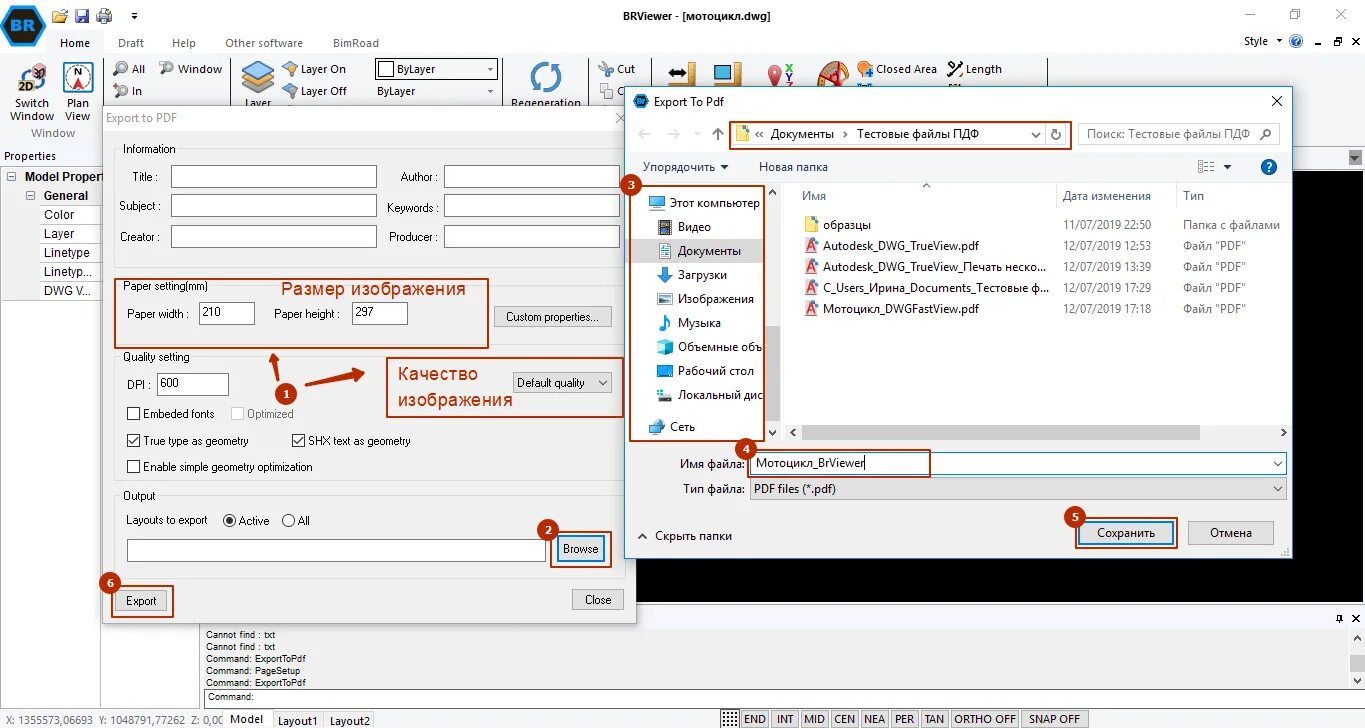Screen dimensions: 1365x728
Task: Click the Сохранить button
Action: [1126, 533]
